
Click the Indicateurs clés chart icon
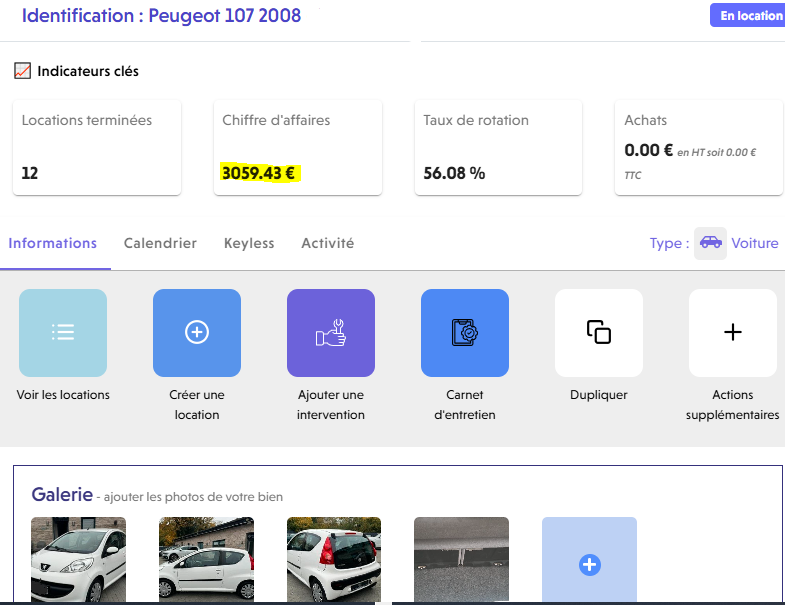[23, 71]
